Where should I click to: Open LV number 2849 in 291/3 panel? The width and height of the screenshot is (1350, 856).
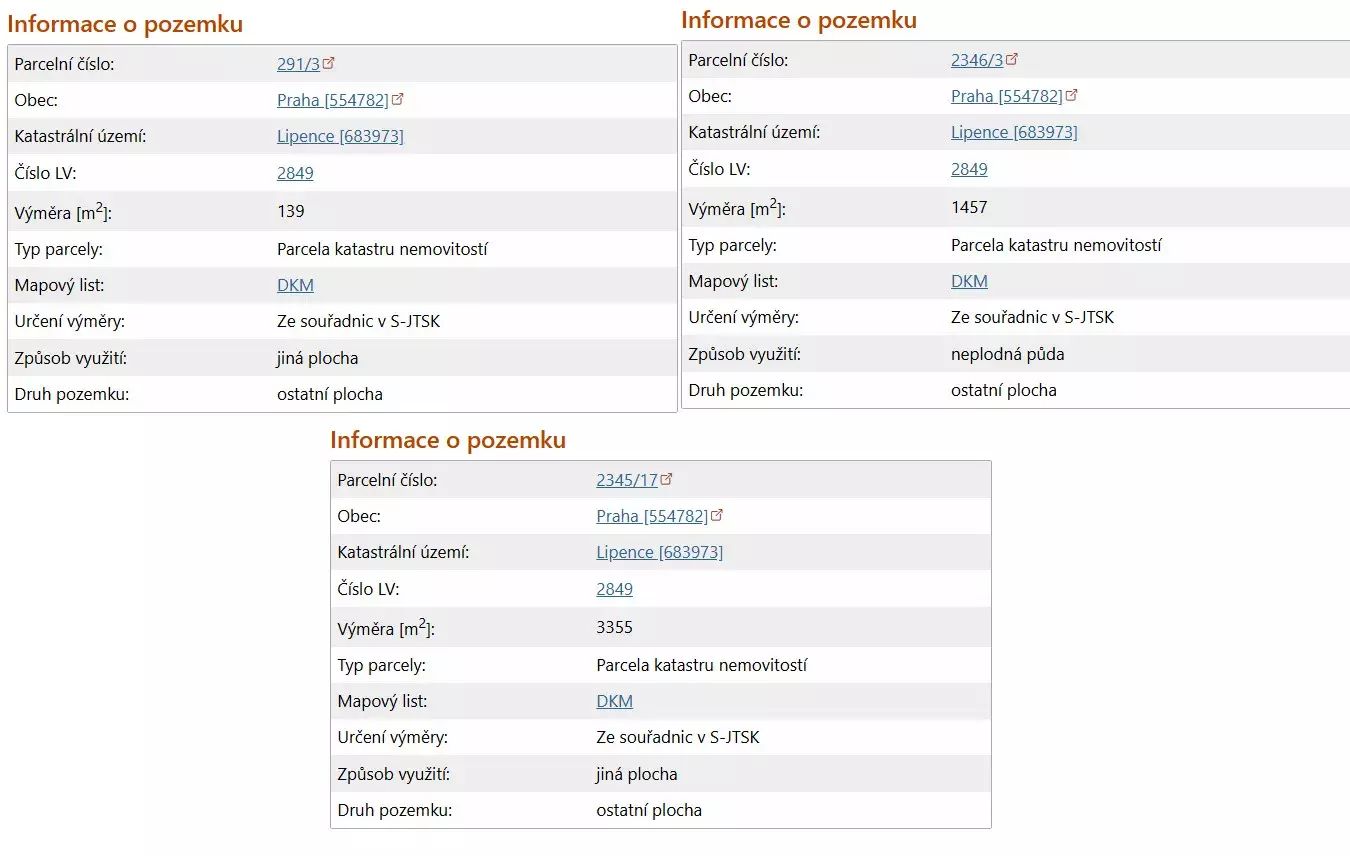pos(295,173)
